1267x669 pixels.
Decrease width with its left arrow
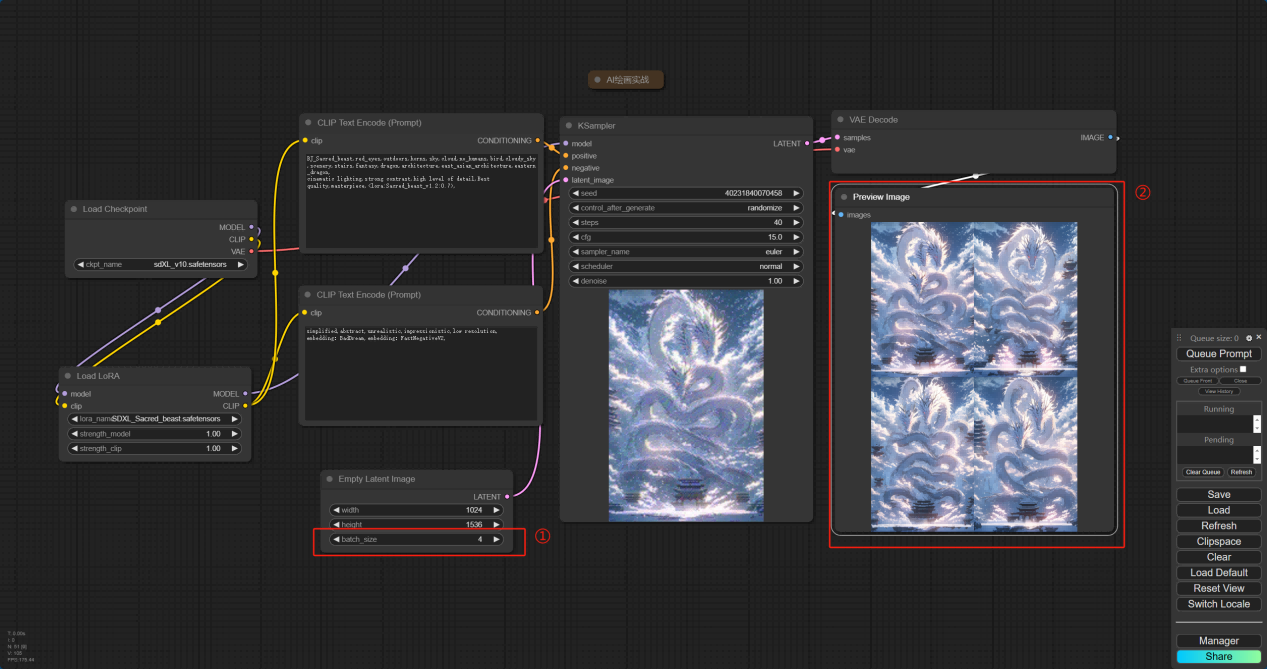336,510
